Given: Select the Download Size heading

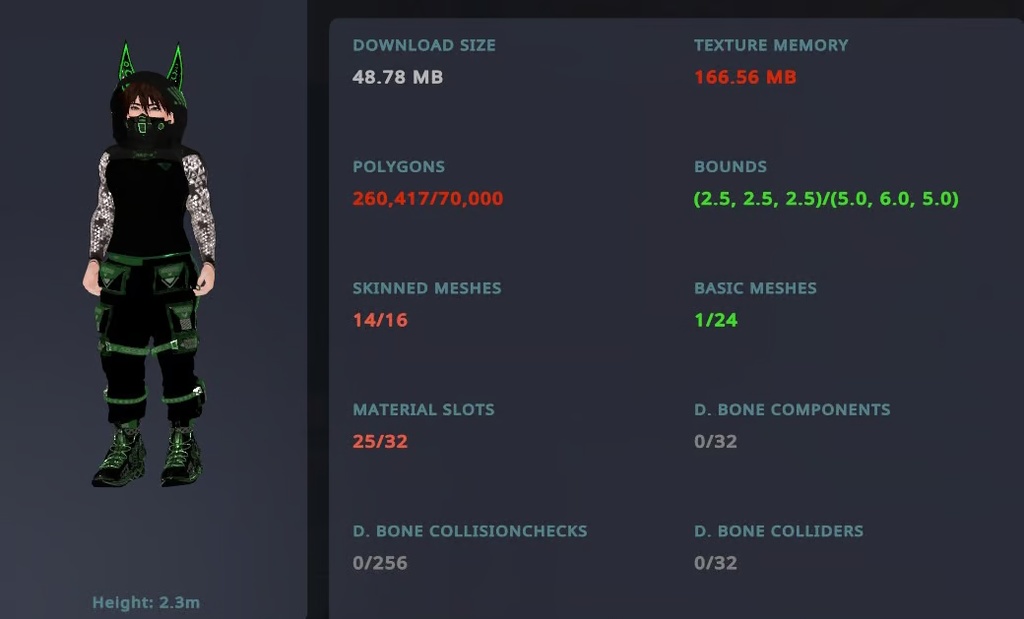Looking at the screenshot, I should (424, 45).
